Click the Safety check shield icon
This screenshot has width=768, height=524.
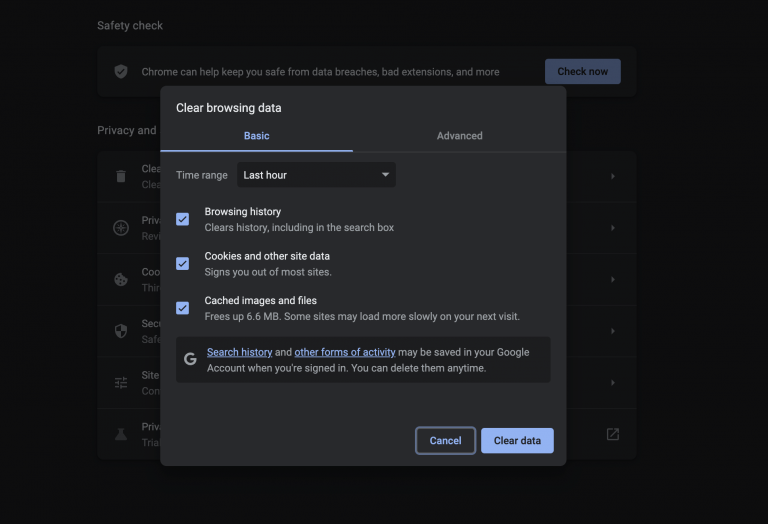[121, 72]
